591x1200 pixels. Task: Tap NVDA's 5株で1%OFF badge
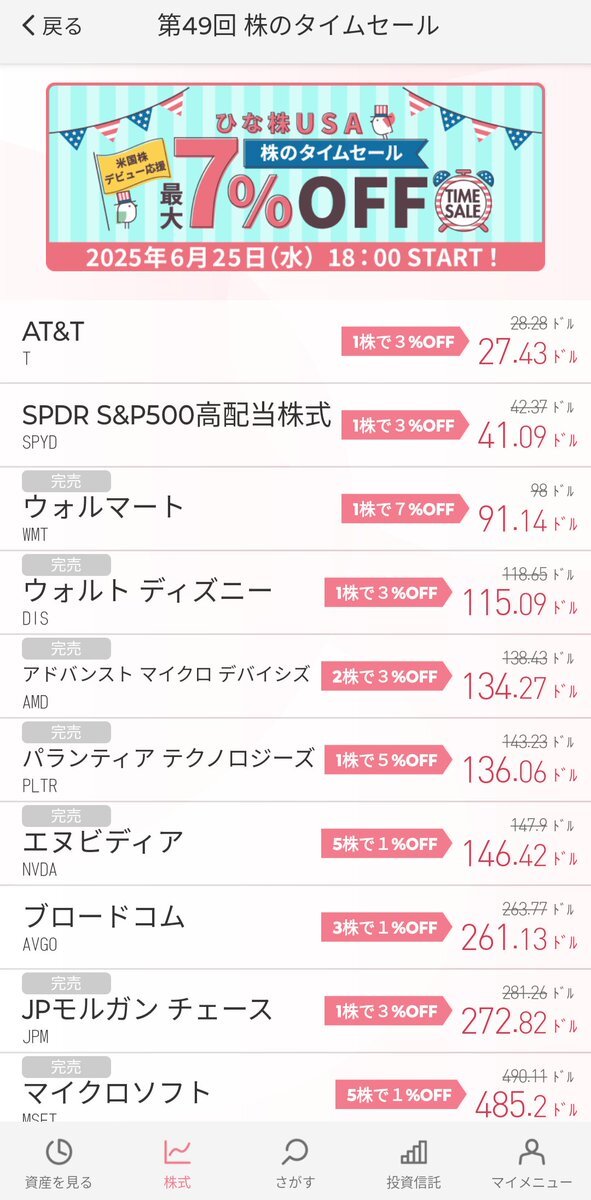[x=385, y=844]
